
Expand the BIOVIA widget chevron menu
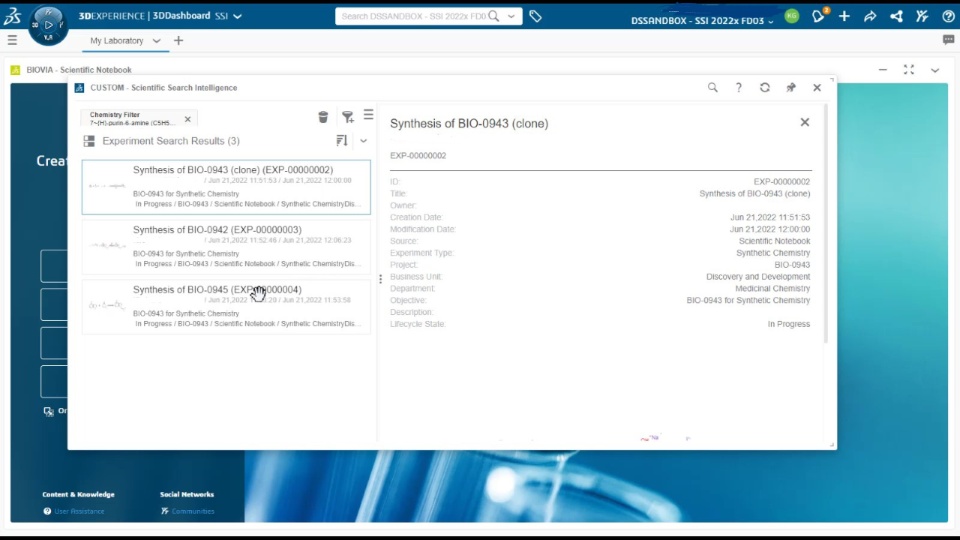935,70
